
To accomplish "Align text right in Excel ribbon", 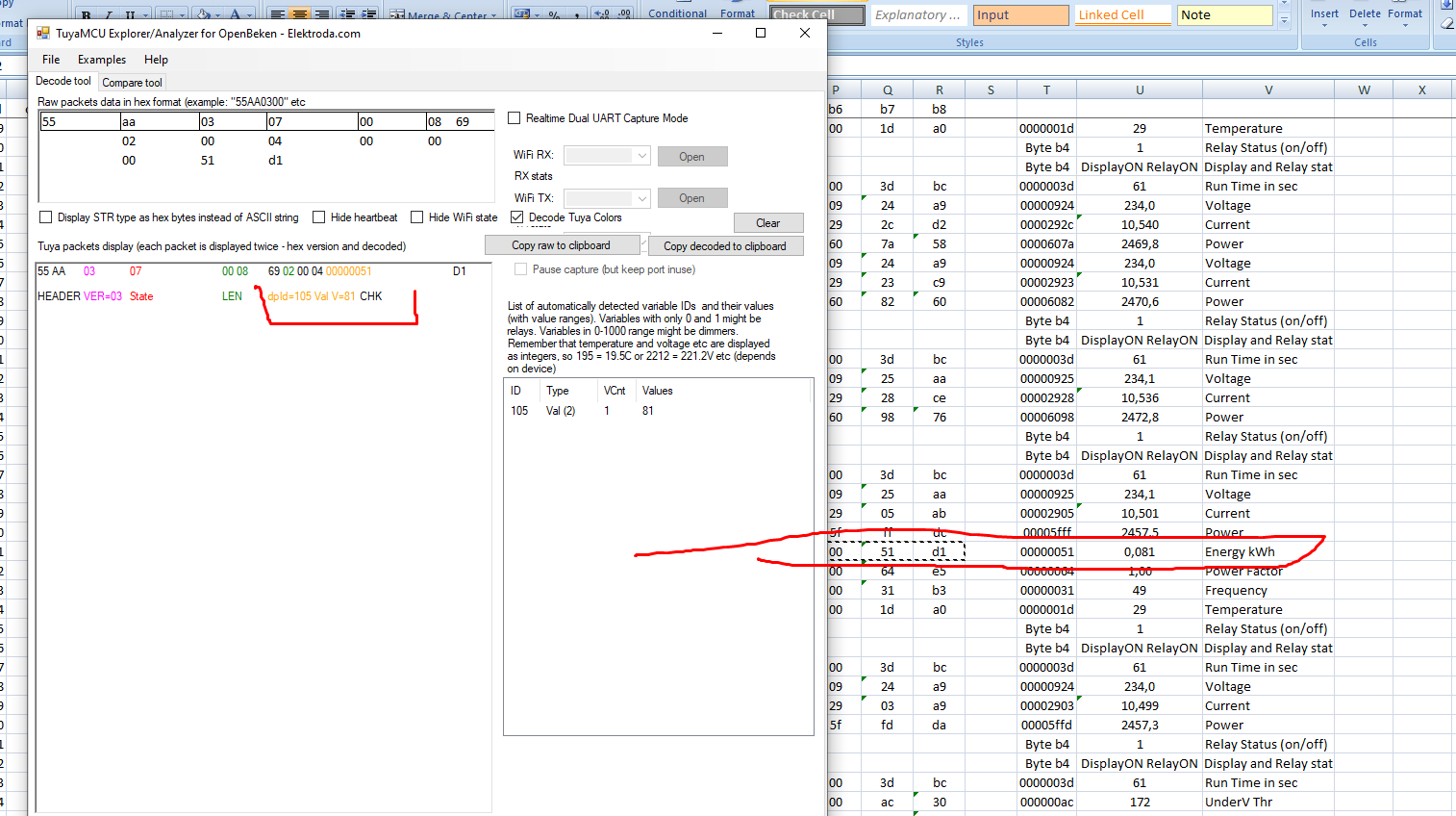I will coord(321,14).
